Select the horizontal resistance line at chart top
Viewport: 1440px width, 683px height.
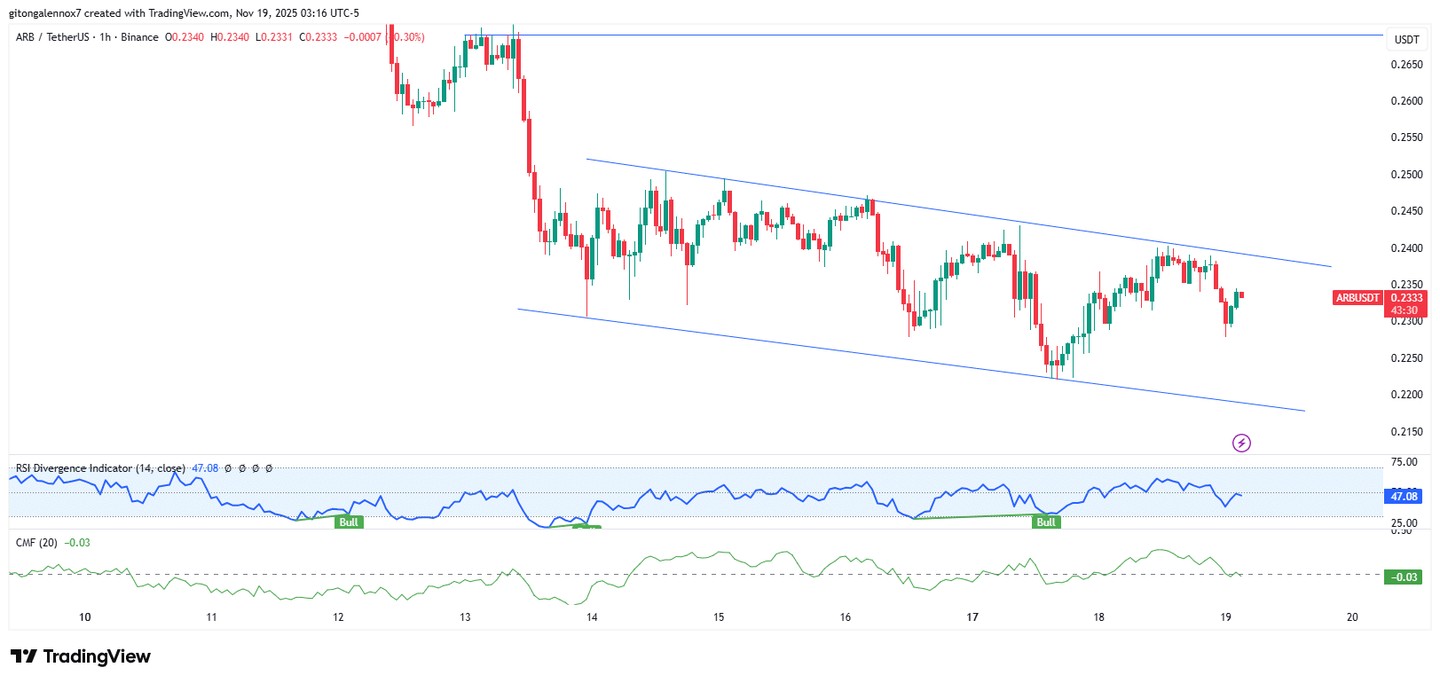900,35
